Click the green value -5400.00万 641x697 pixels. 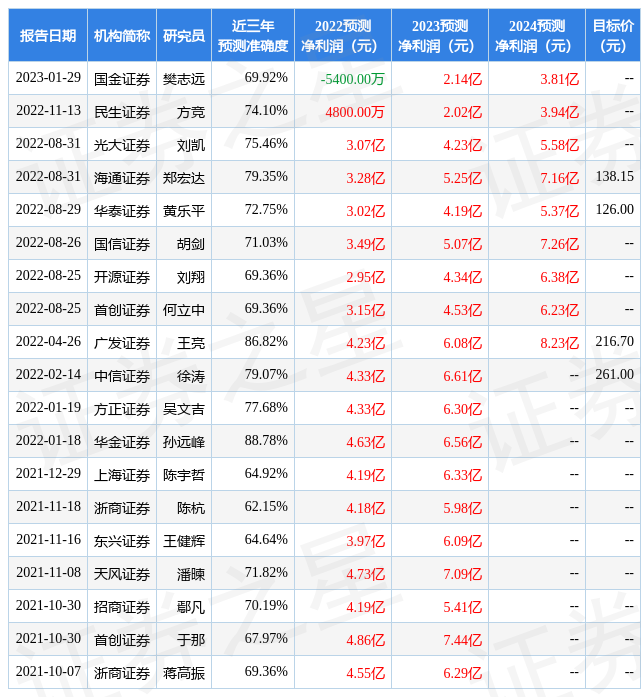click(353, 79)
